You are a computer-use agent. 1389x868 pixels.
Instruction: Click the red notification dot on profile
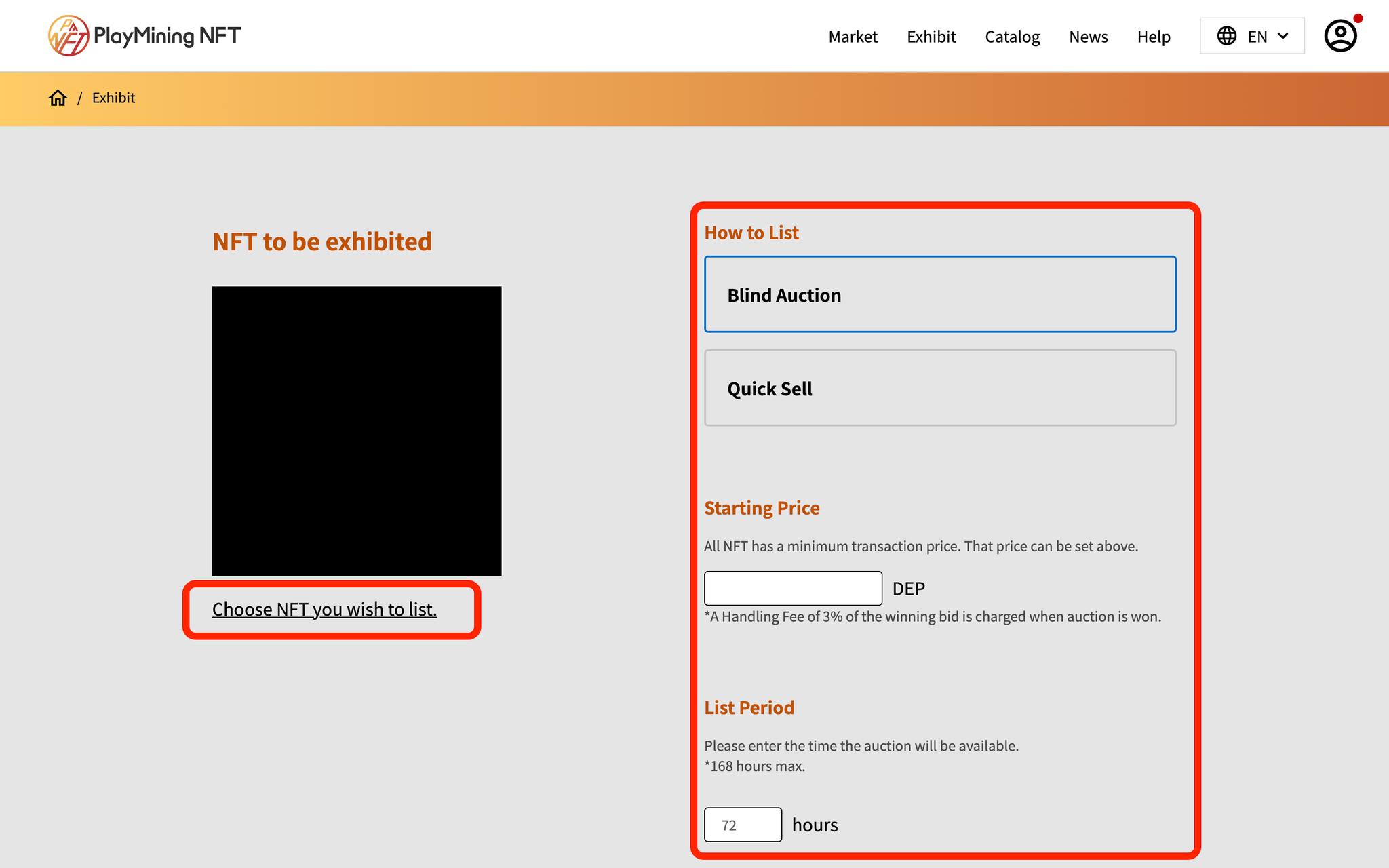pos(1358,18)
